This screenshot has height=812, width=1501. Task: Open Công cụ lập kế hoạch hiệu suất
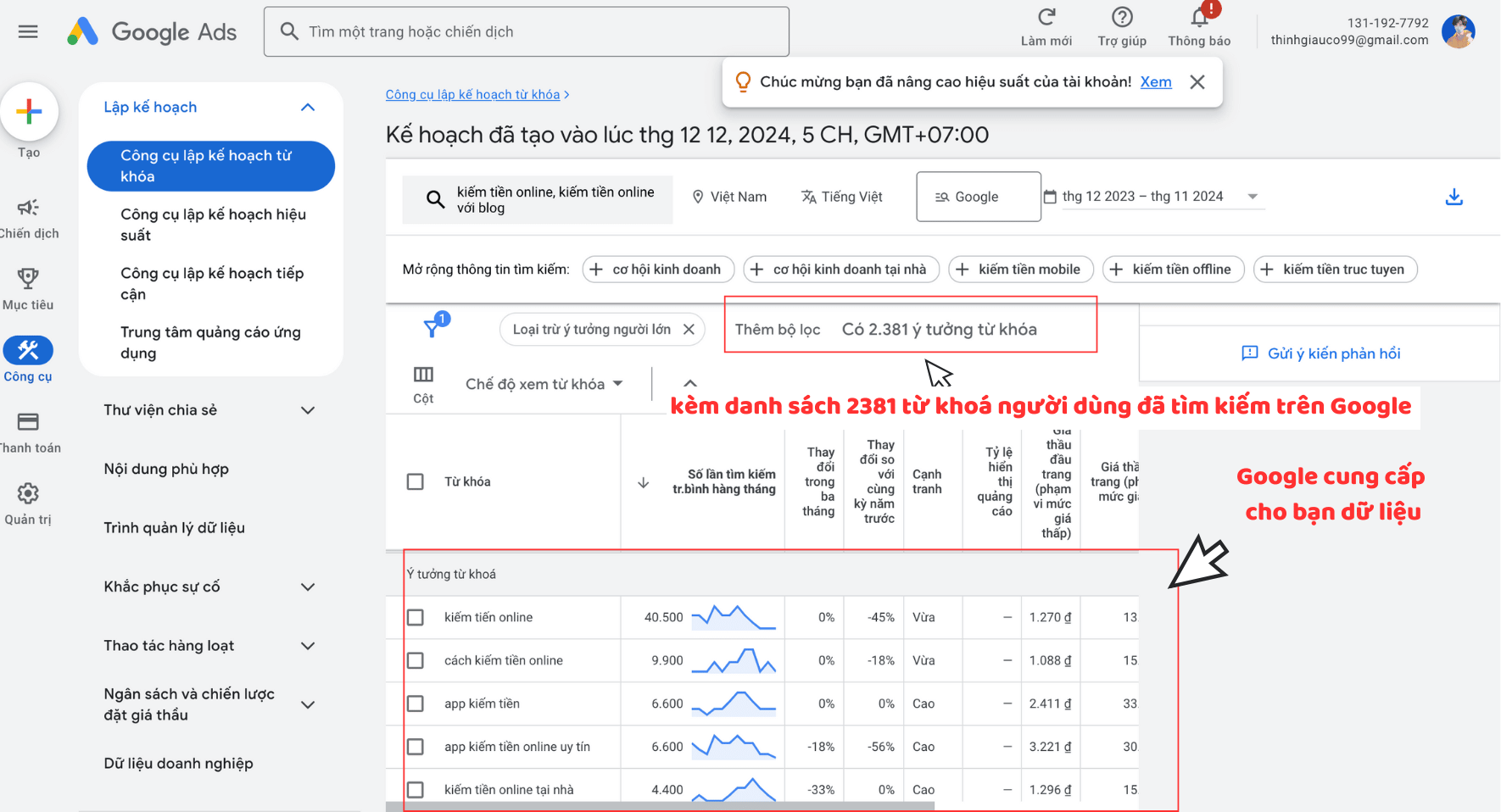(x=213, y=225)
